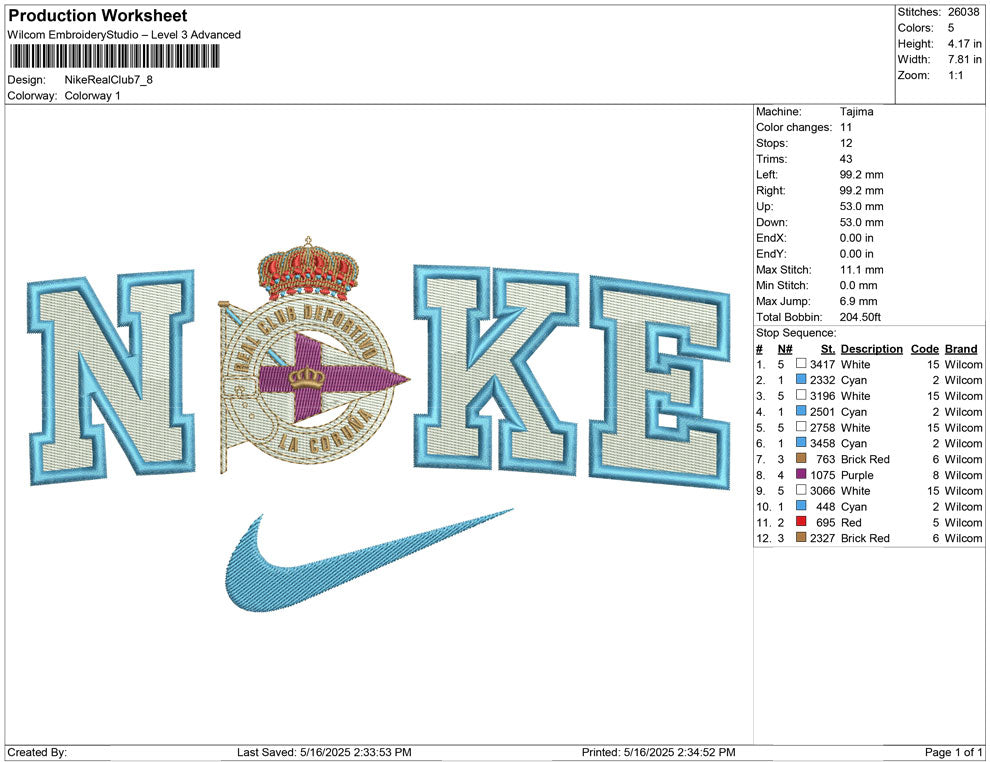Click the brick red swatch next to 763

[801, 458]
